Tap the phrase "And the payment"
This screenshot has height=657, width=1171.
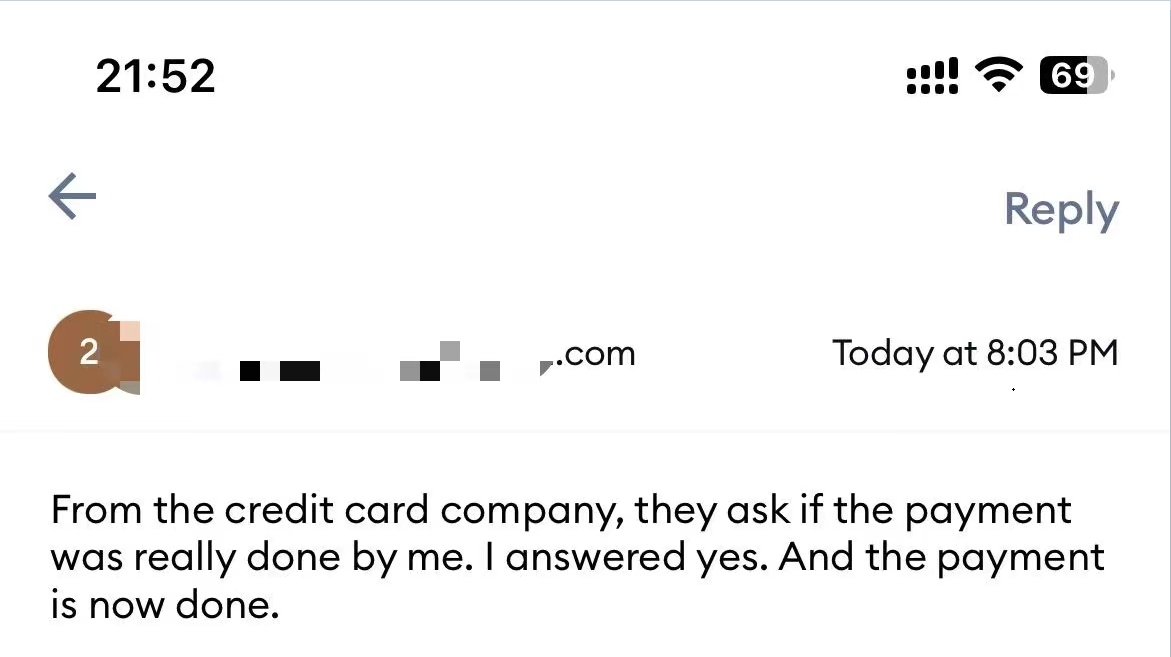[942, 557]
